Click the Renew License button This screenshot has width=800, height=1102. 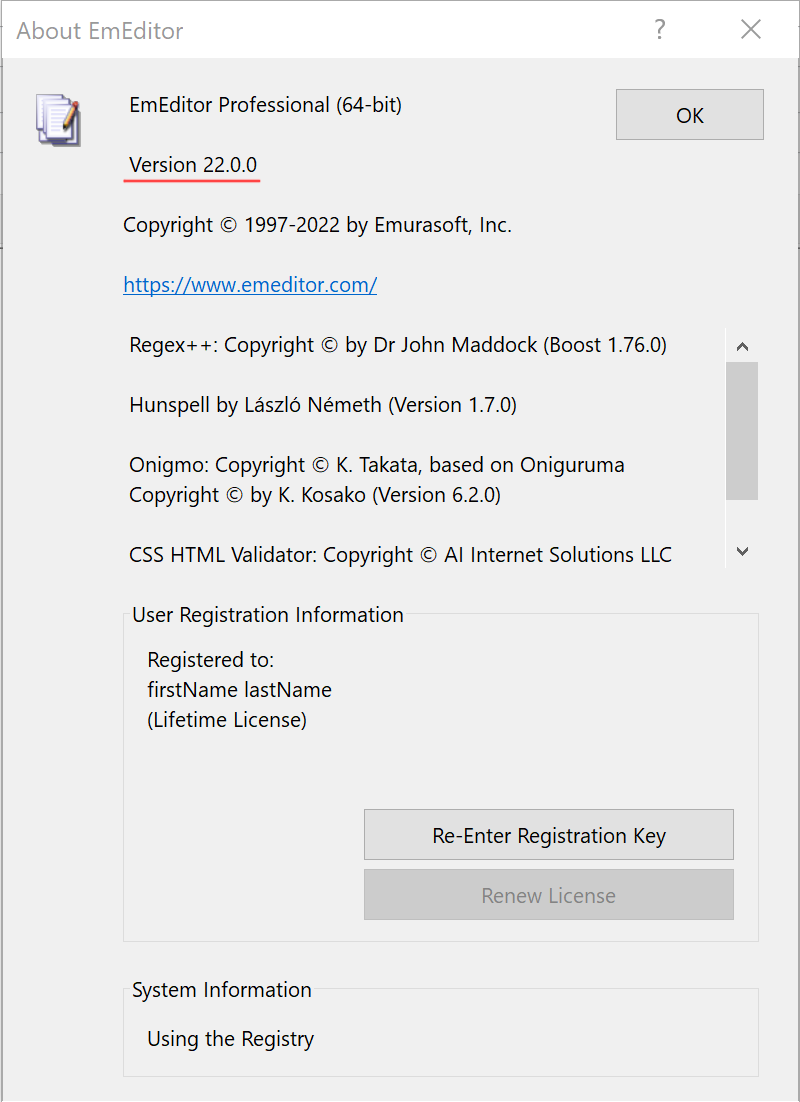548,895
